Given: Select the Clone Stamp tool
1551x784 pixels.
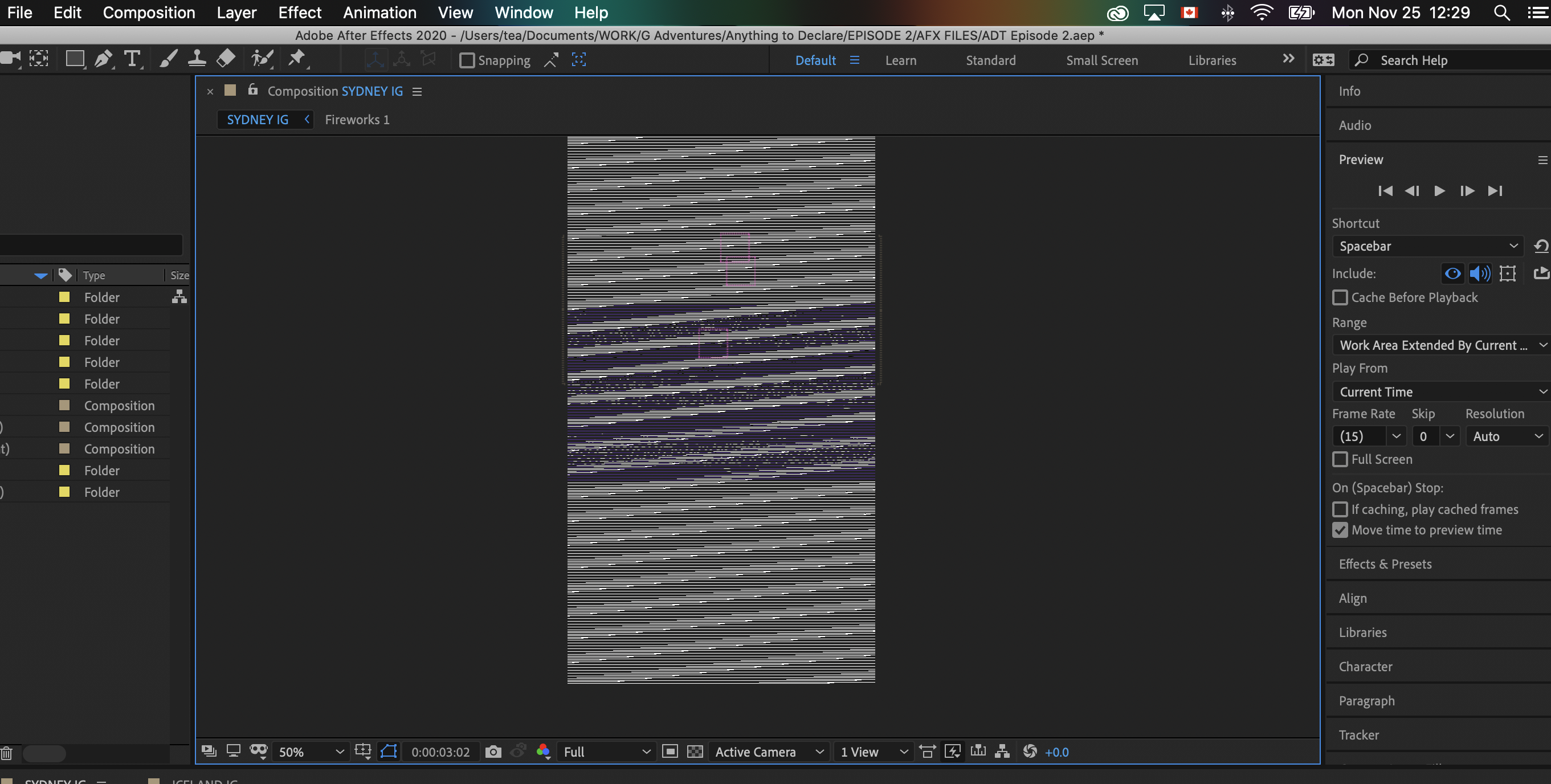Looking at the screenshot, I should 196,59.
